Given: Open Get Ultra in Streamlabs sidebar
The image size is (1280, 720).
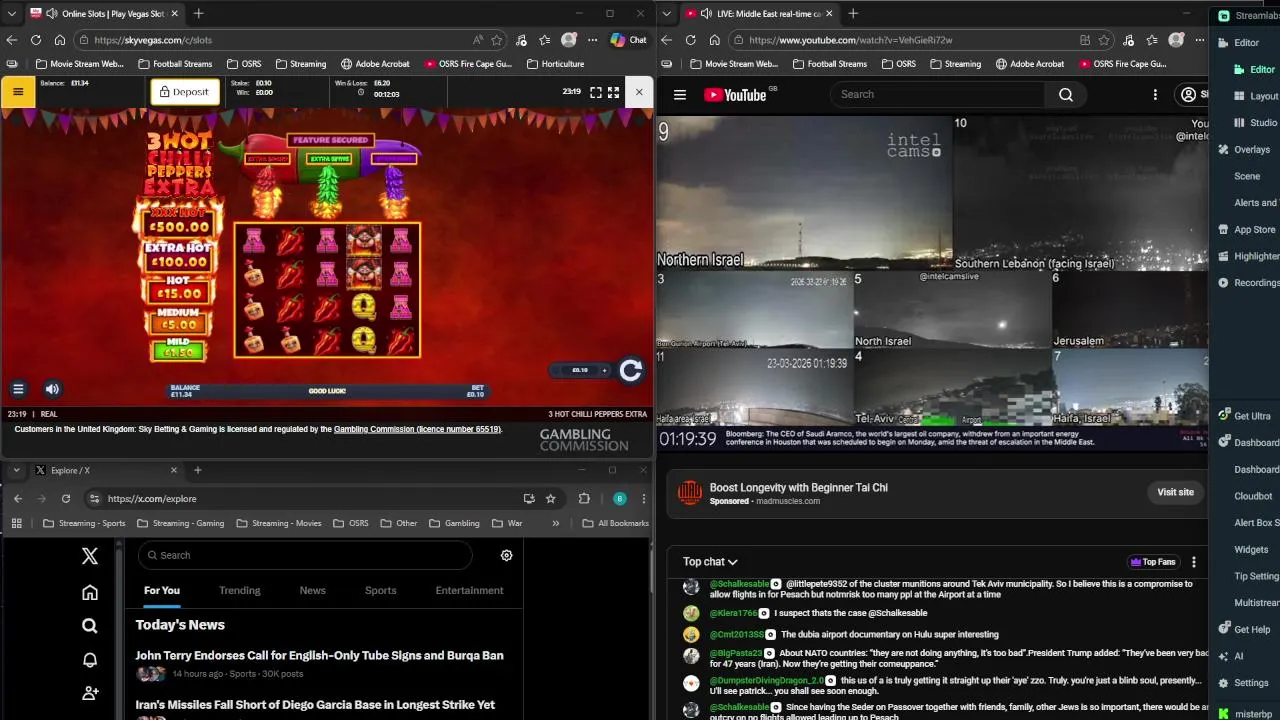Looking at the screenshot, I should pyautogui.click(x=1245, y=416).
